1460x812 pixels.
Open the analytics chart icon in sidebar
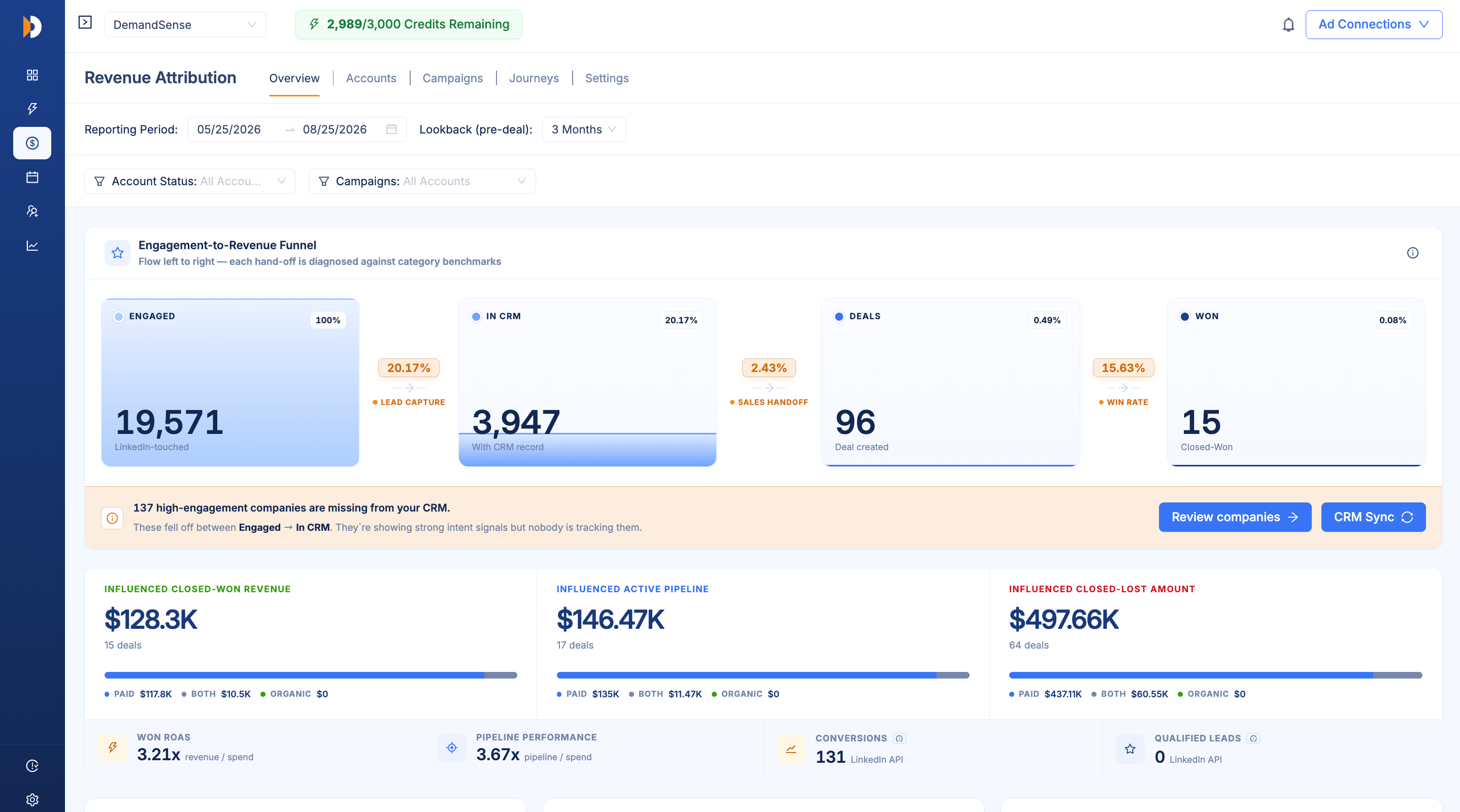(x=32, y=245)
